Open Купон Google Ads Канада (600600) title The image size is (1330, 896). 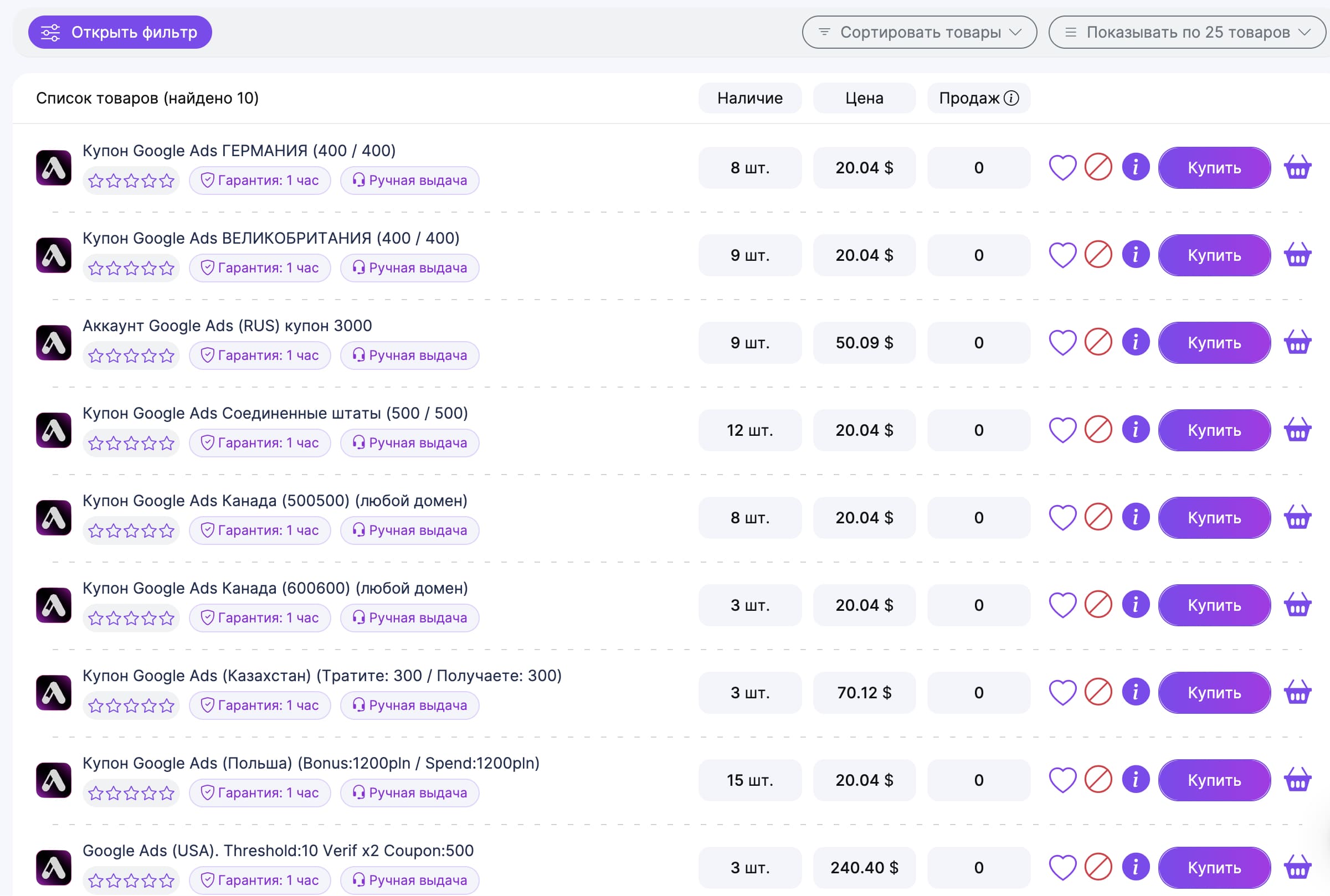coord(275,589)
